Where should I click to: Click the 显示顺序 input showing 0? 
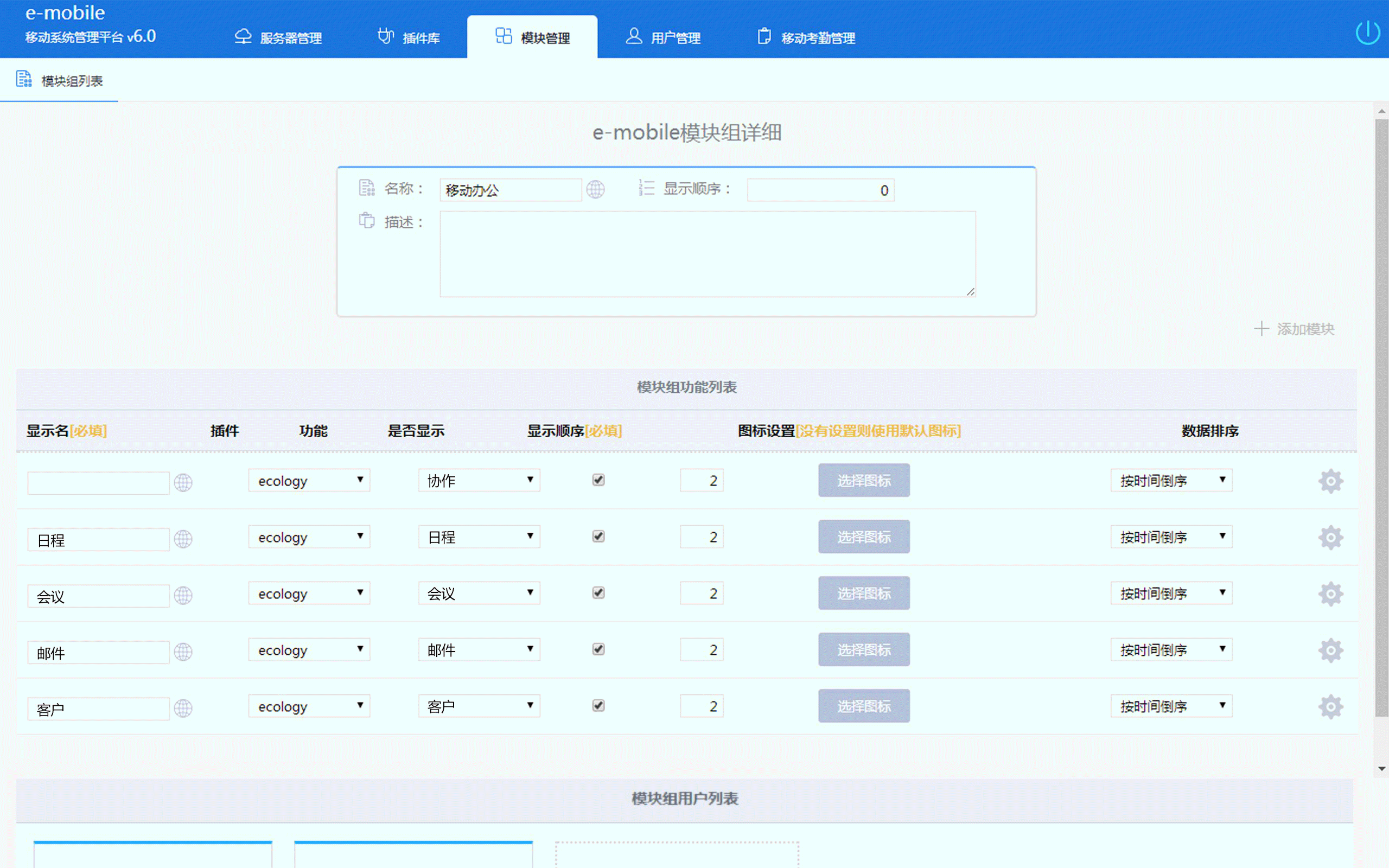click(x=820, y=190)
